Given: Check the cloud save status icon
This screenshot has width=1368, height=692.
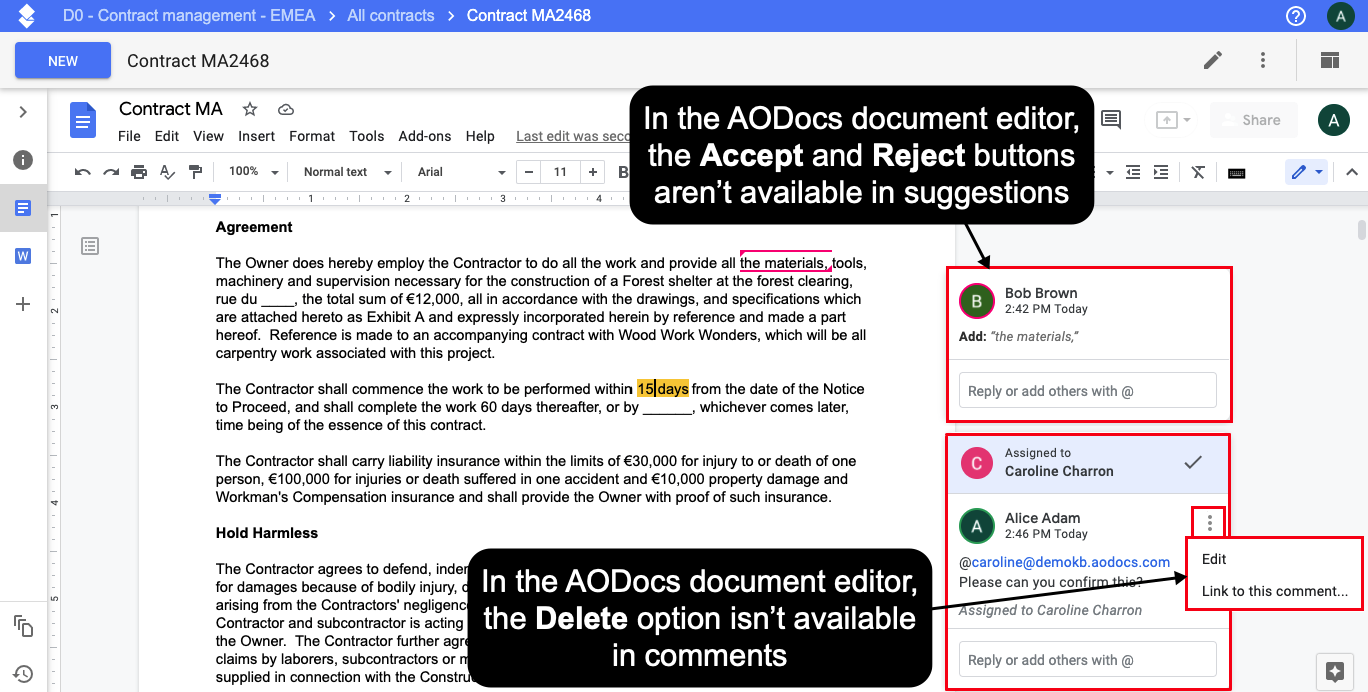Looking at the screenshot, I should coord(286,109).
